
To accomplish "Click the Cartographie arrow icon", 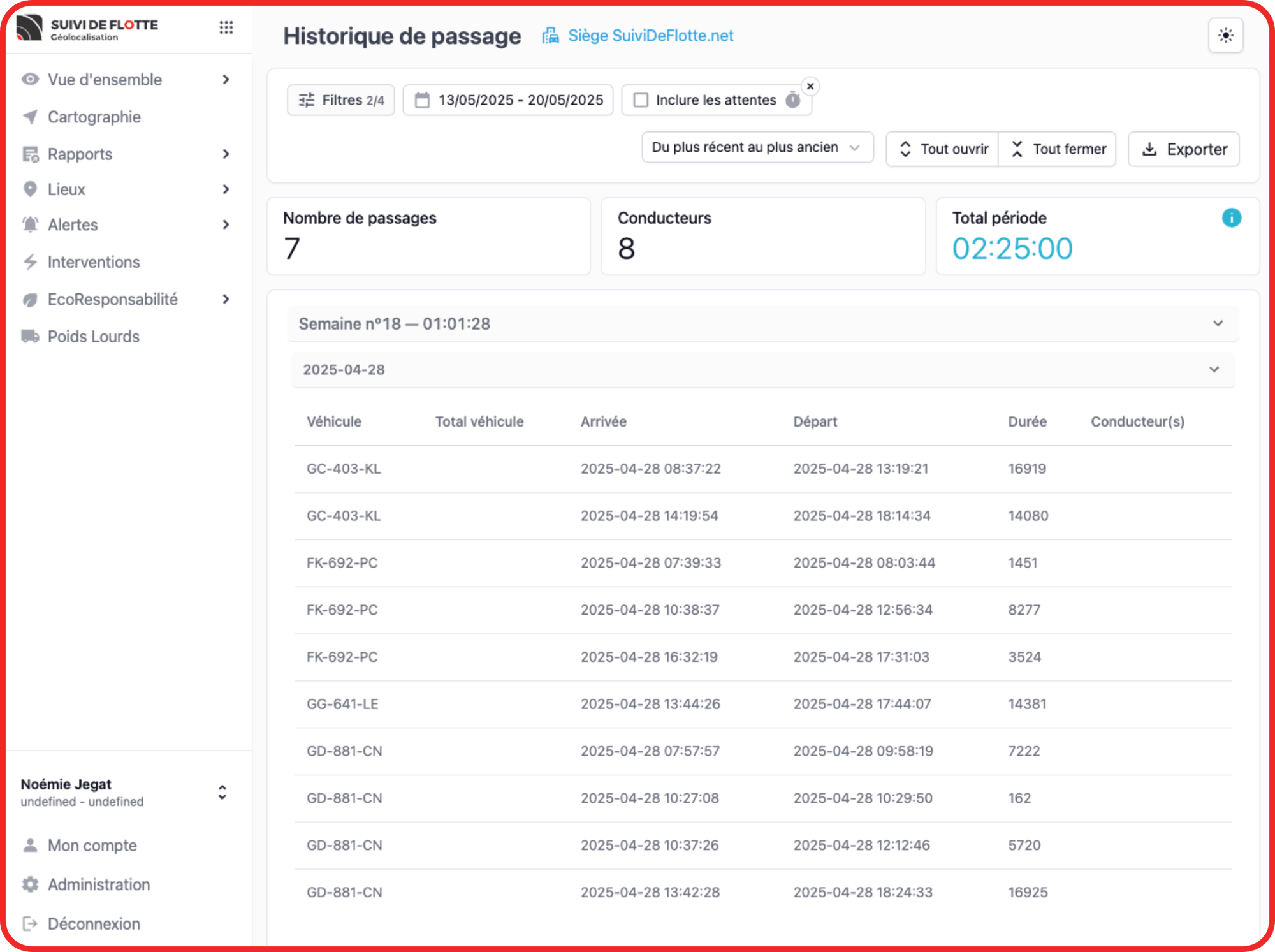I will (30, 117).
